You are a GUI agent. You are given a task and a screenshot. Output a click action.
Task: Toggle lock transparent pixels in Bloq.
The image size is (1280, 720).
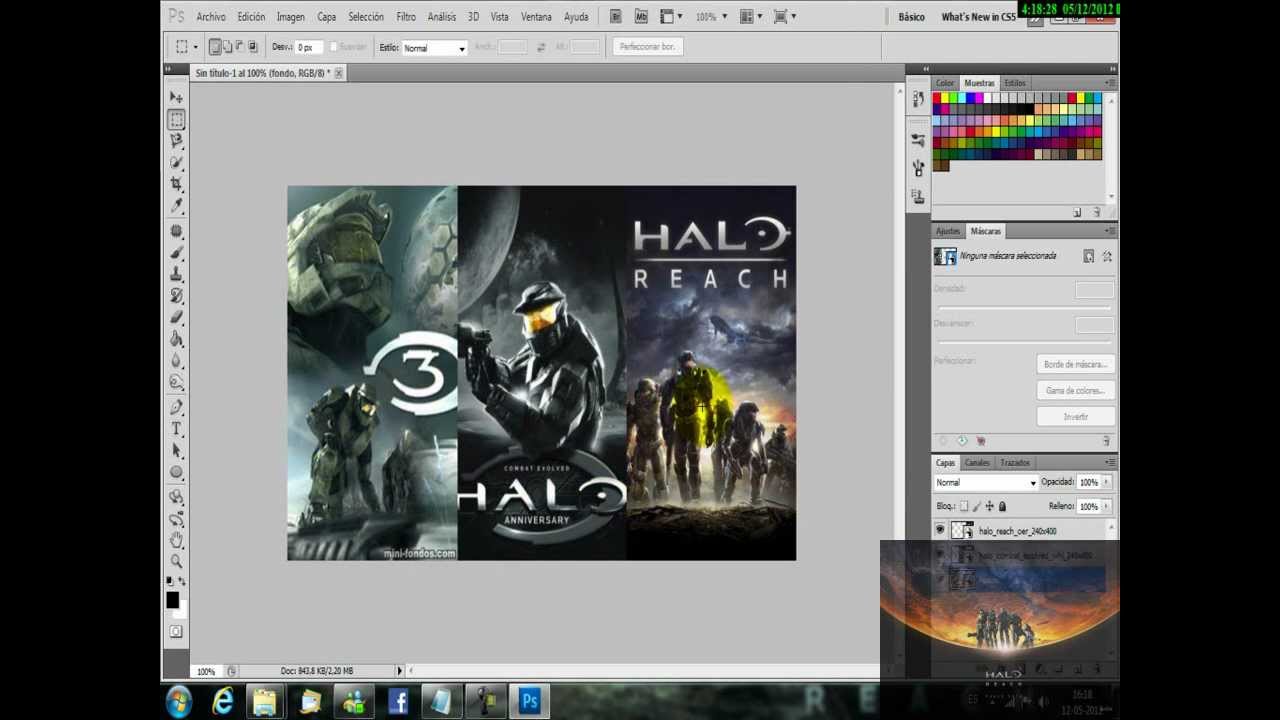pos(964,507)
